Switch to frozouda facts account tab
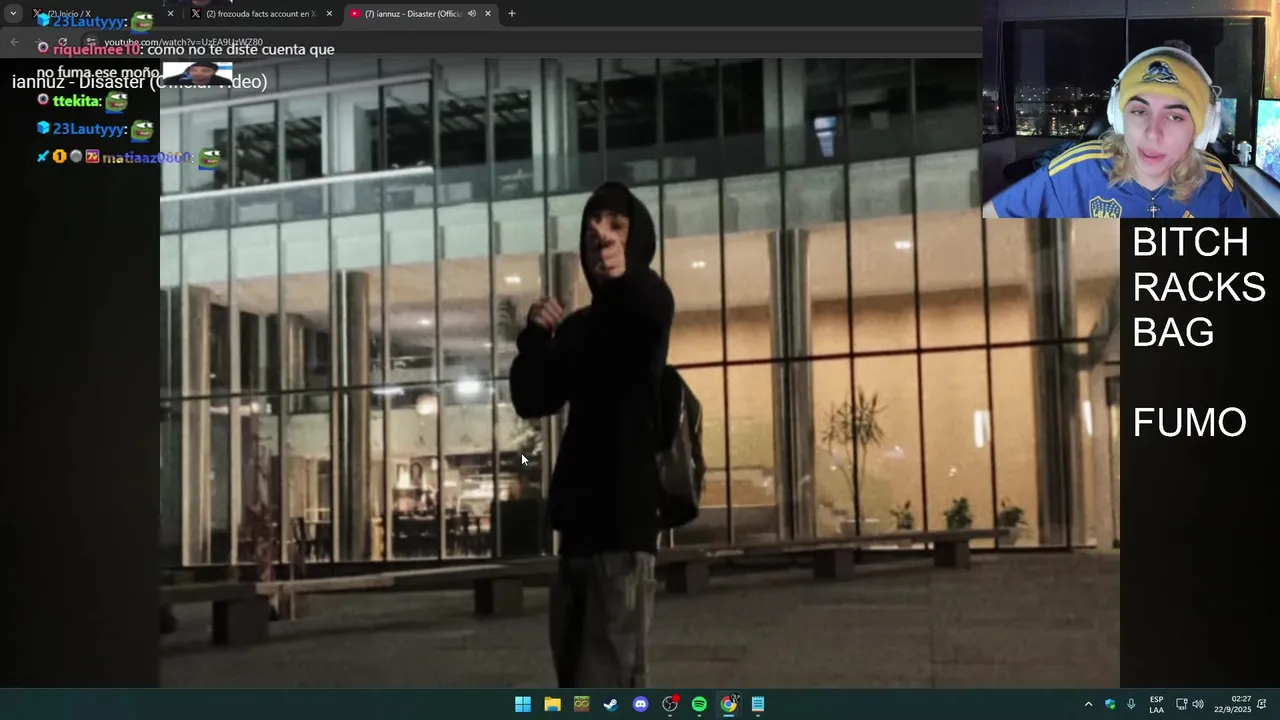The height and width of the screenshot is (720, 1280). 262,14
